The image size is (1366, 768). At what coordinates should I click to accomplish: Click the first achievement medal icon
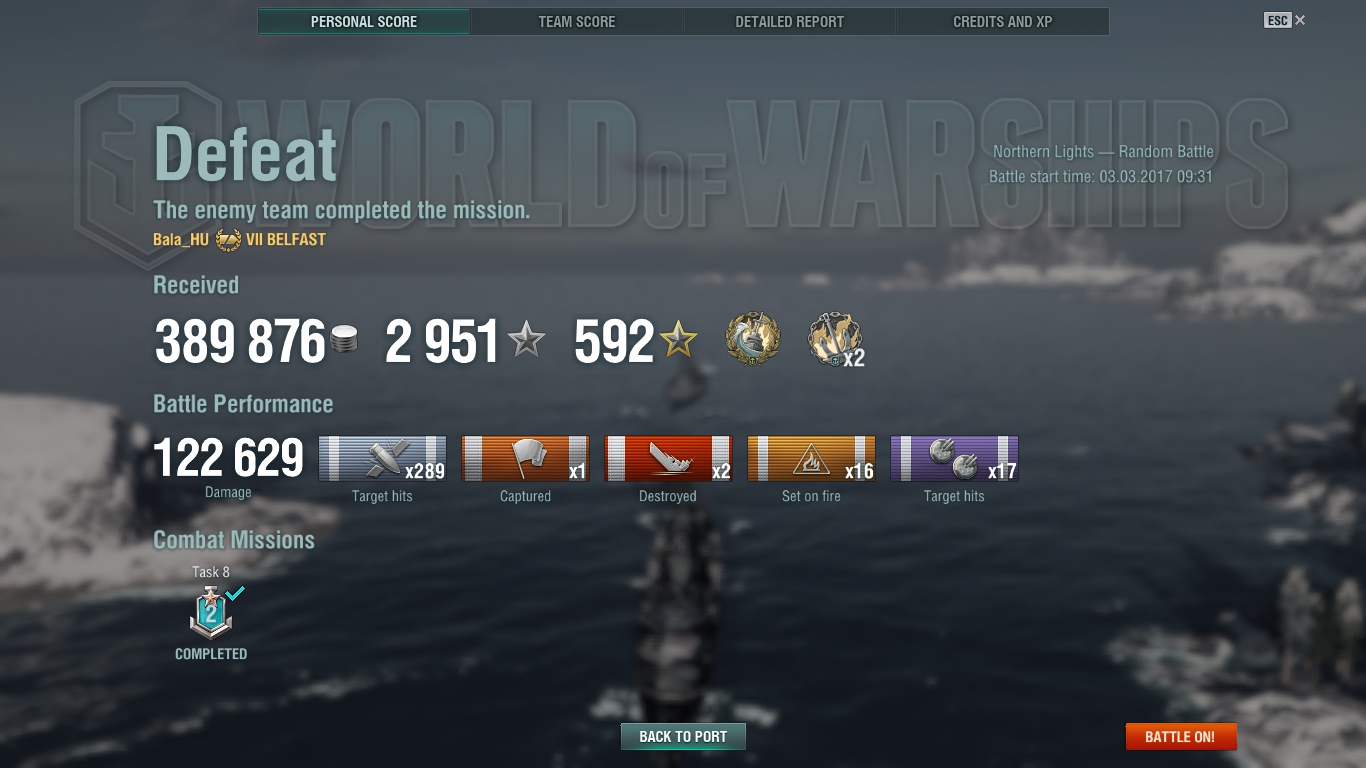752,339
